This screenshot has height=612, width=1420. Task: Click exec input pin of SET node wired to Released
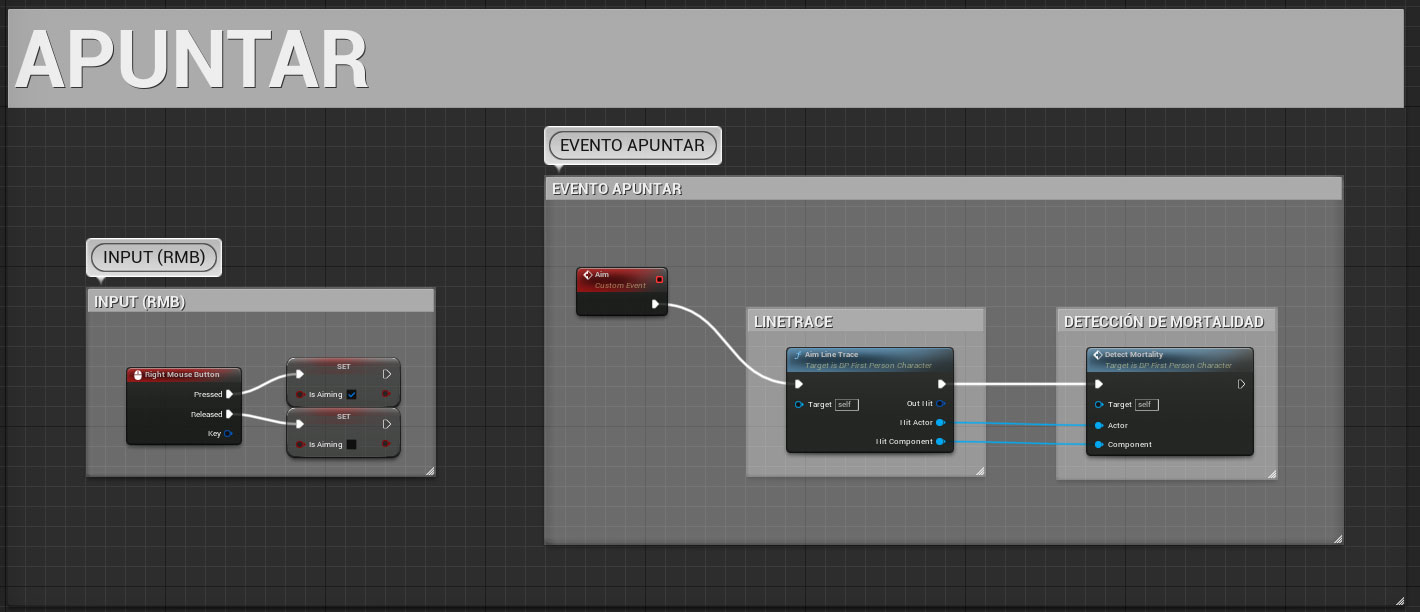[299, 424]
